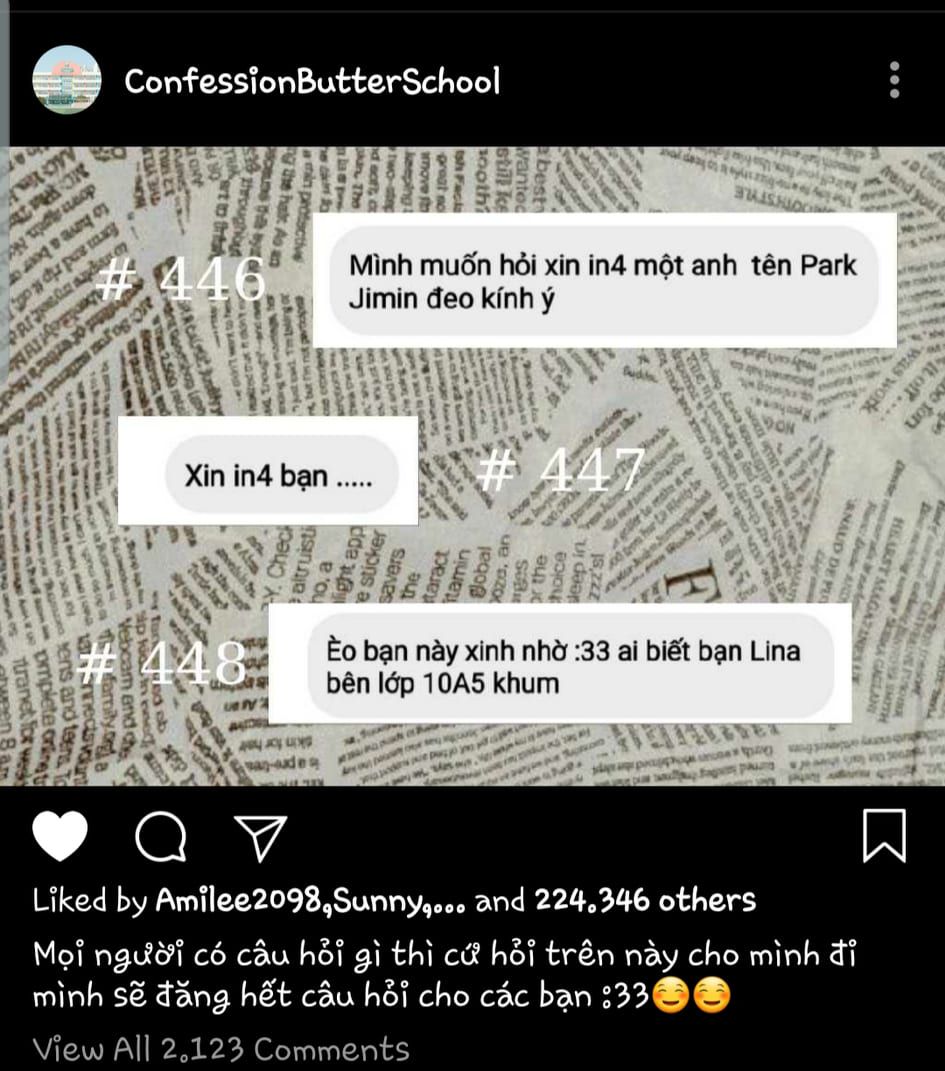Select confession #448 message about Lina
The image size is (945, 1071).
point(570,666)
